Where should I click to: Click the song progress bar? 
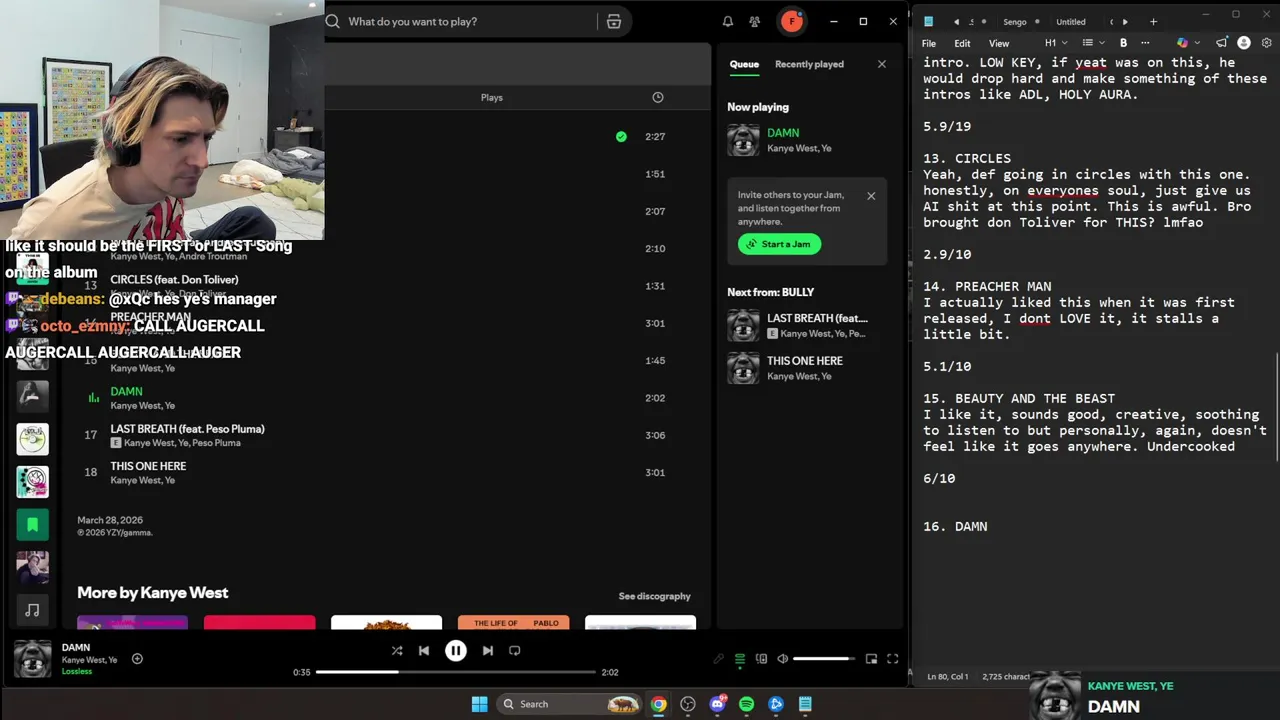[x=456, y=672]
